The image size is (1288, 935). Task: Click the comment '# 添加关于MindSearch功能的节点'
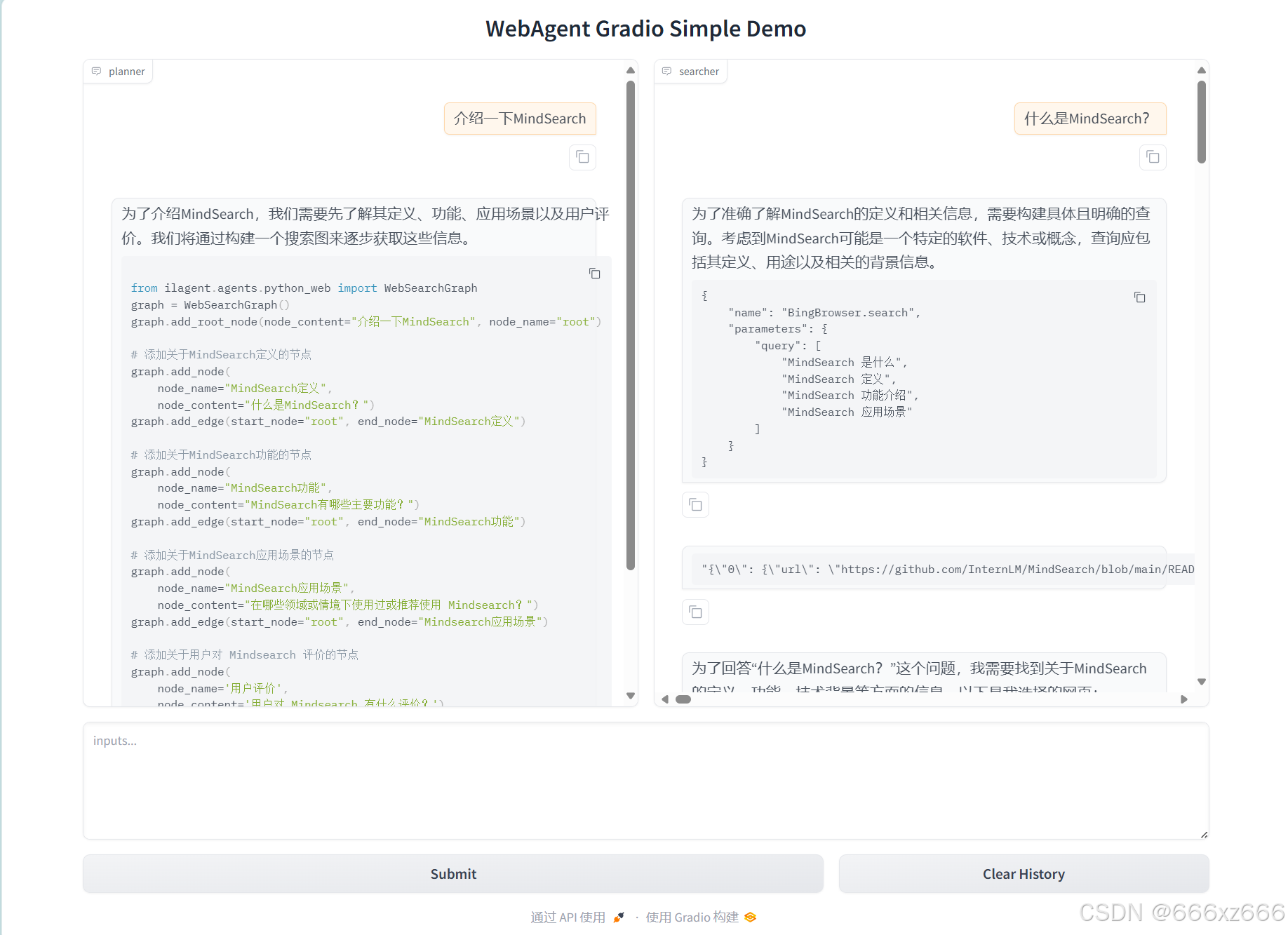[x=221, y=455]
